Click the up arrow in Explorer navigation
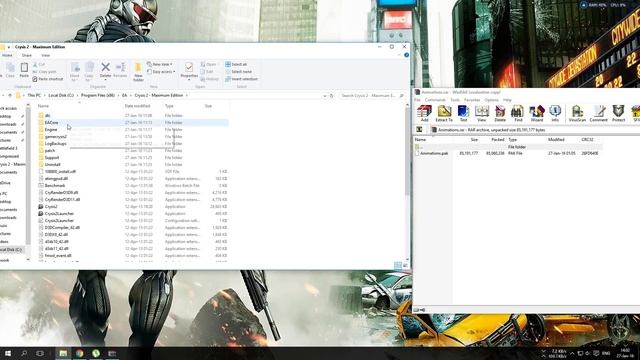Screen dimensions: 640x360 point(10,96)
